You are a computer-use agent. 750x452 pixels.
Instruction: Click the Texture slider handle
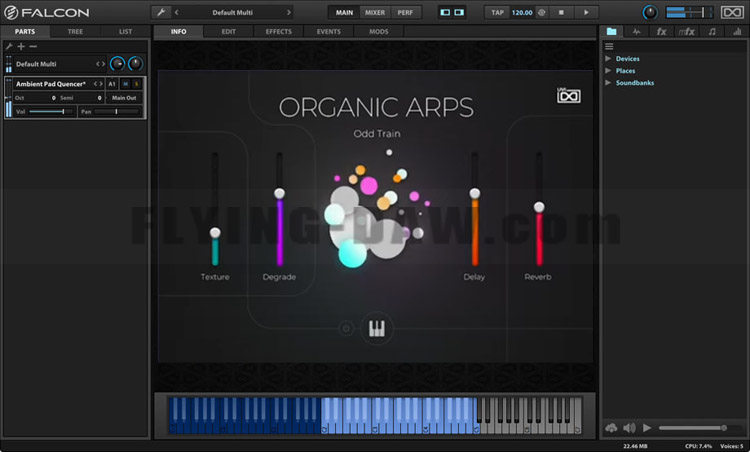215,232
